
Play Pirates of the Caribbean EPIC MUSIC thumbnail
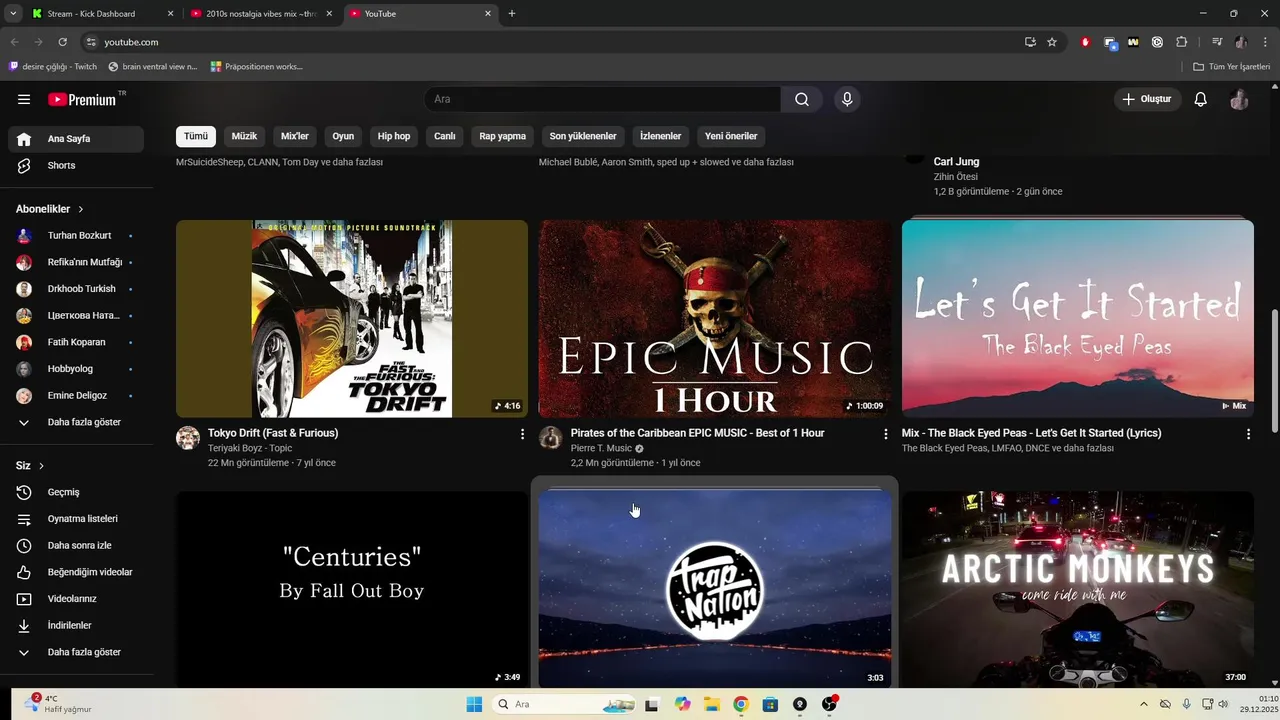pos(715,318)
